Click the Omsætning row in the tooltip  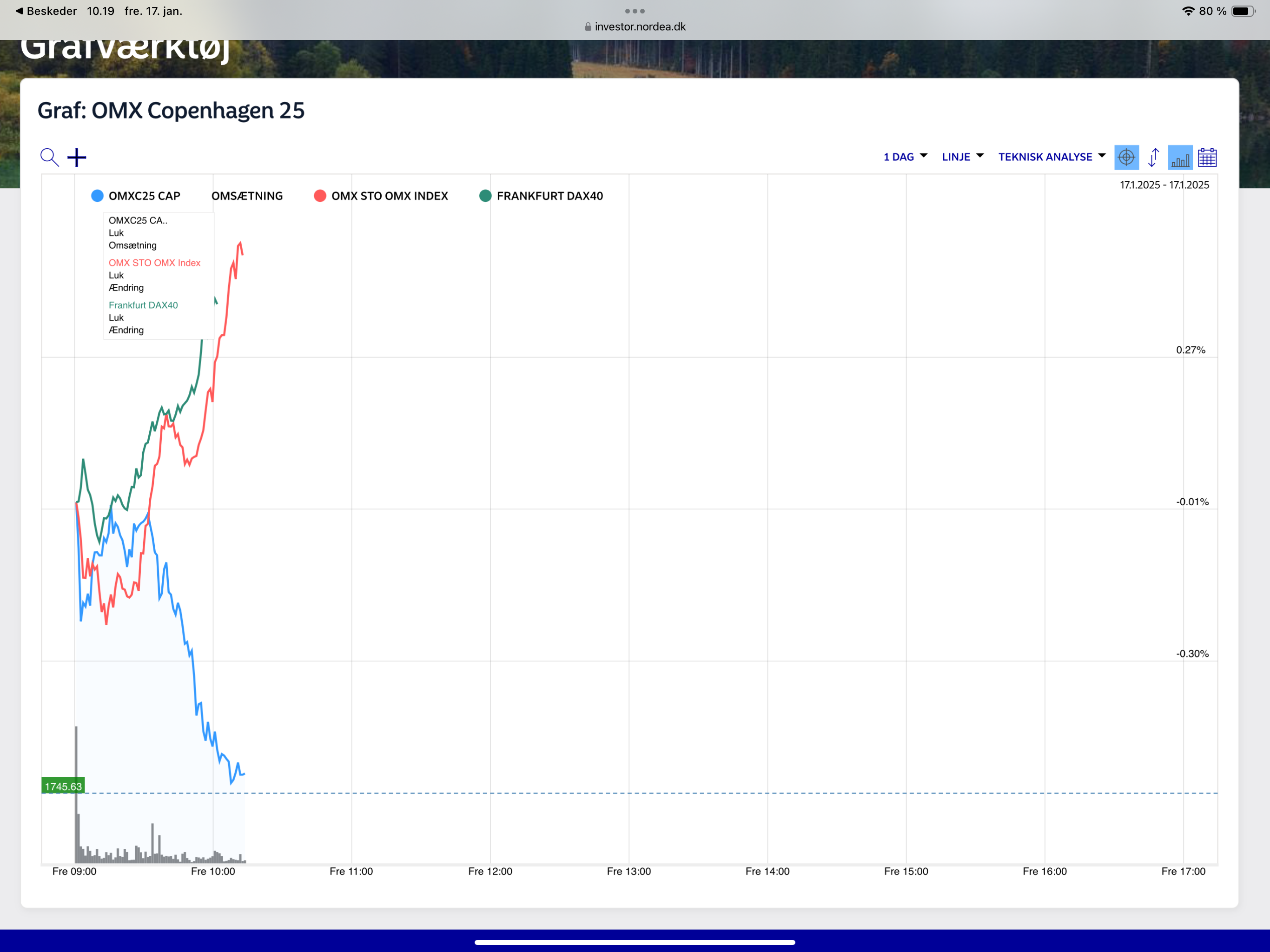(x=132, y=245)
